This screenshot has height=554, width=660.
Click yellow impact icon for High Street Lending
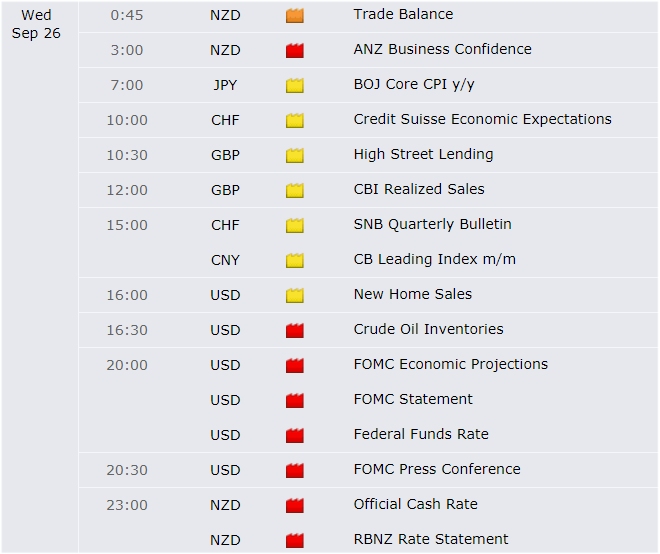point(294,155)
